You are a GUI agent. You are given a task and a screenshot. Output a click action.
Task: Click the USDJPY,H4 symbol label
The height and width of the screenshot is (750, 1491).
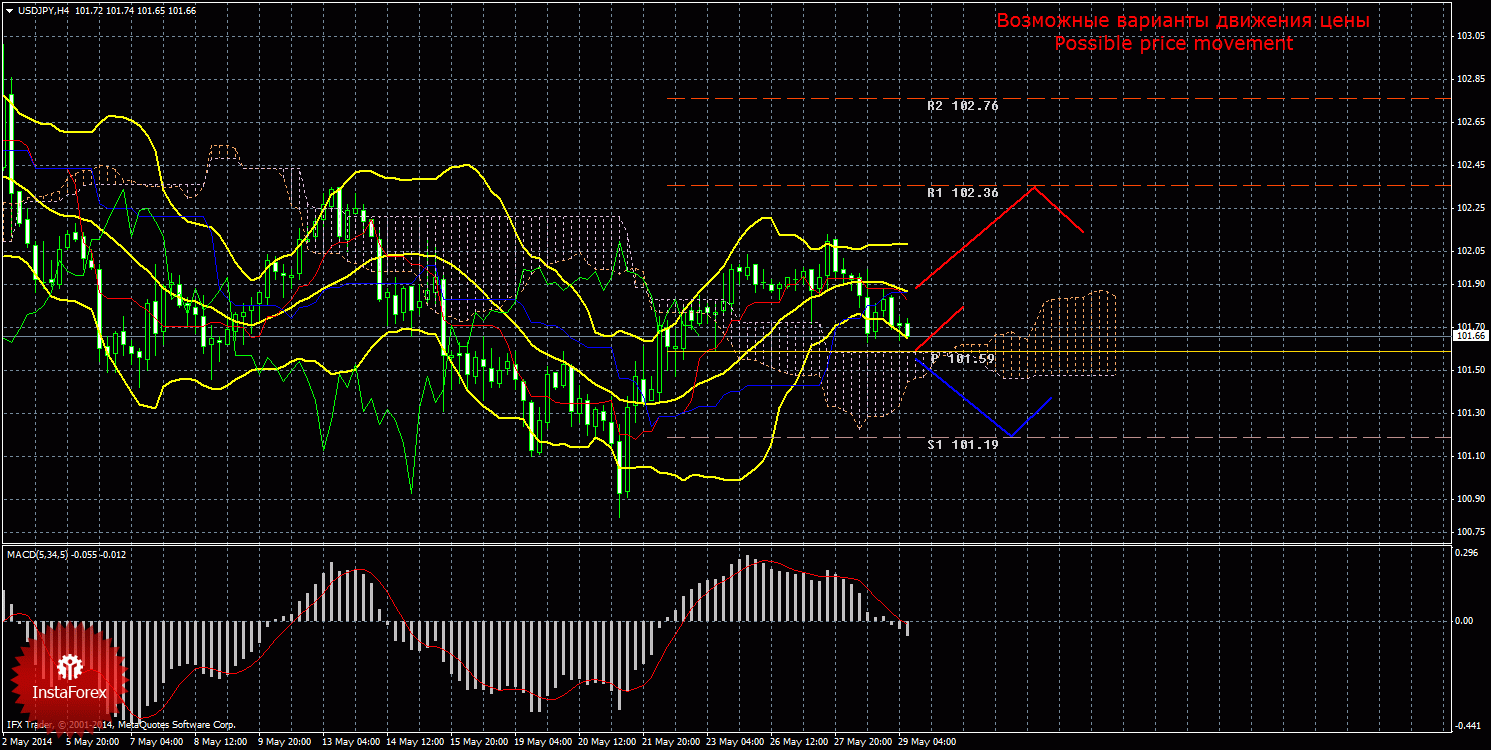(43, 10)
